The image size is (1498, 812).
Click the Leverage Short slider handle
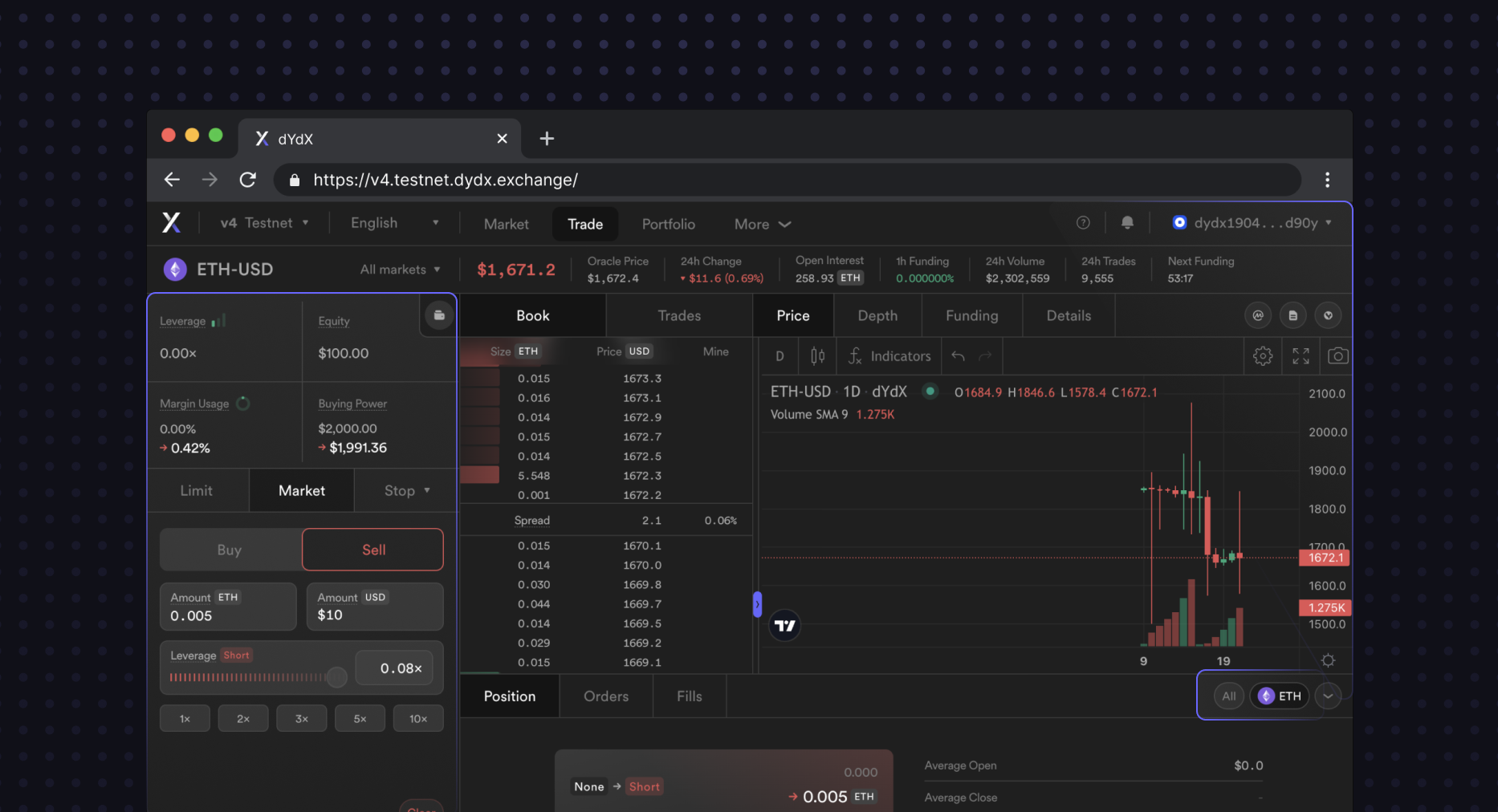337,677
